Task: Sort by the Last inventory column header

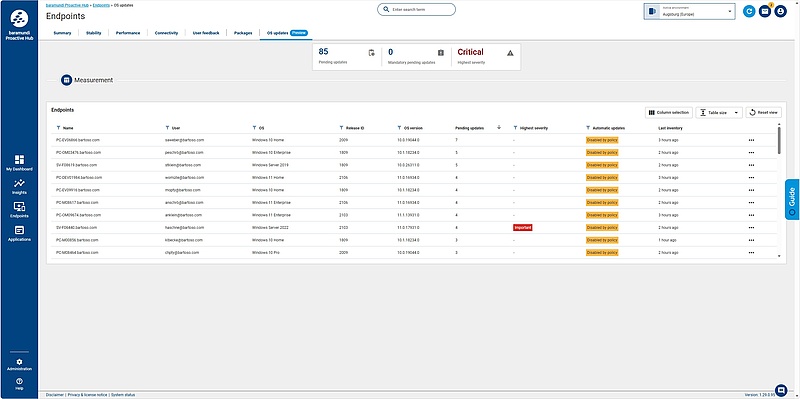Action: tap(670, 128)
